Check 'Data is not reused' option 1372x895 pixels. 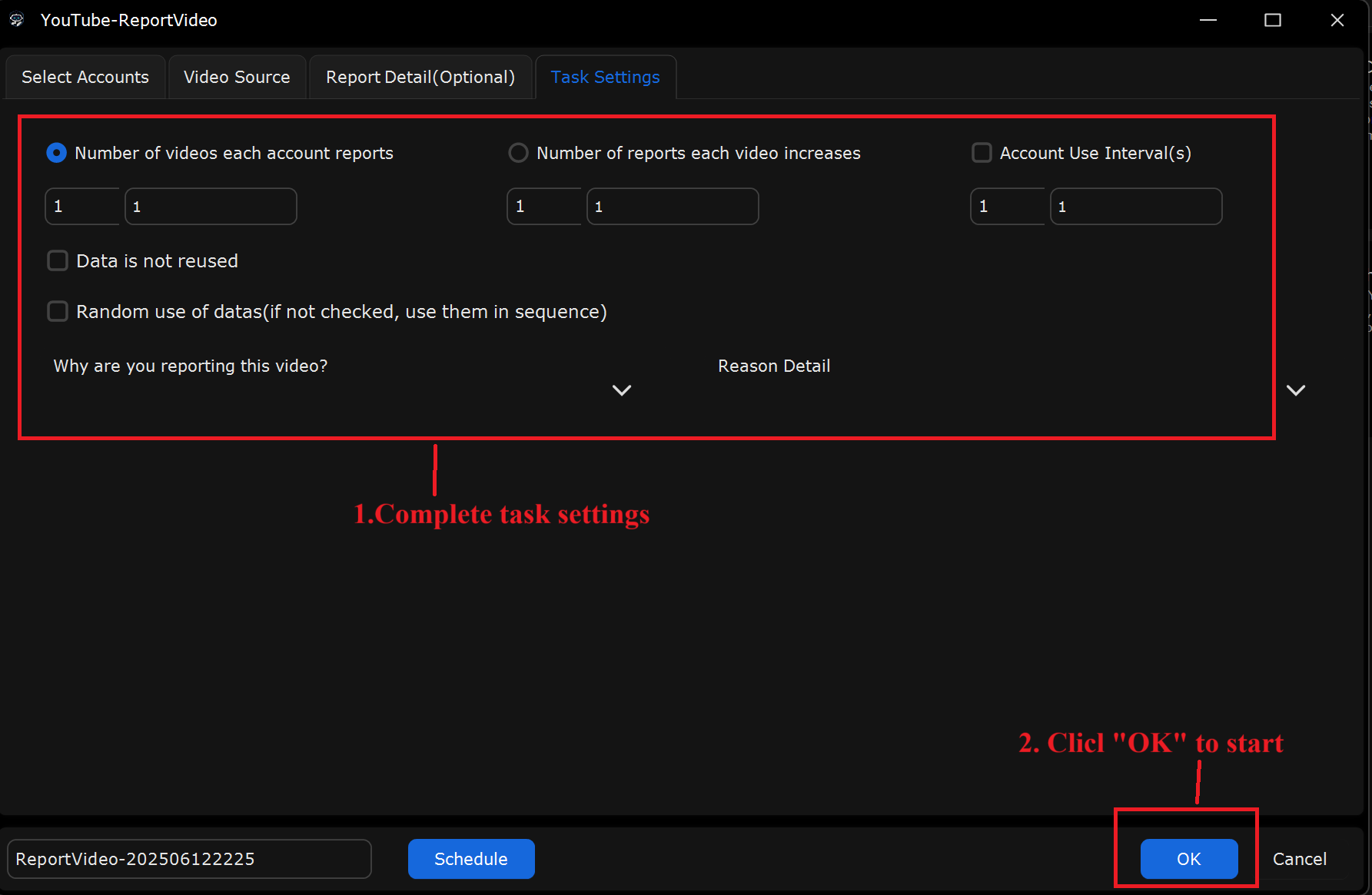(58, 260)
